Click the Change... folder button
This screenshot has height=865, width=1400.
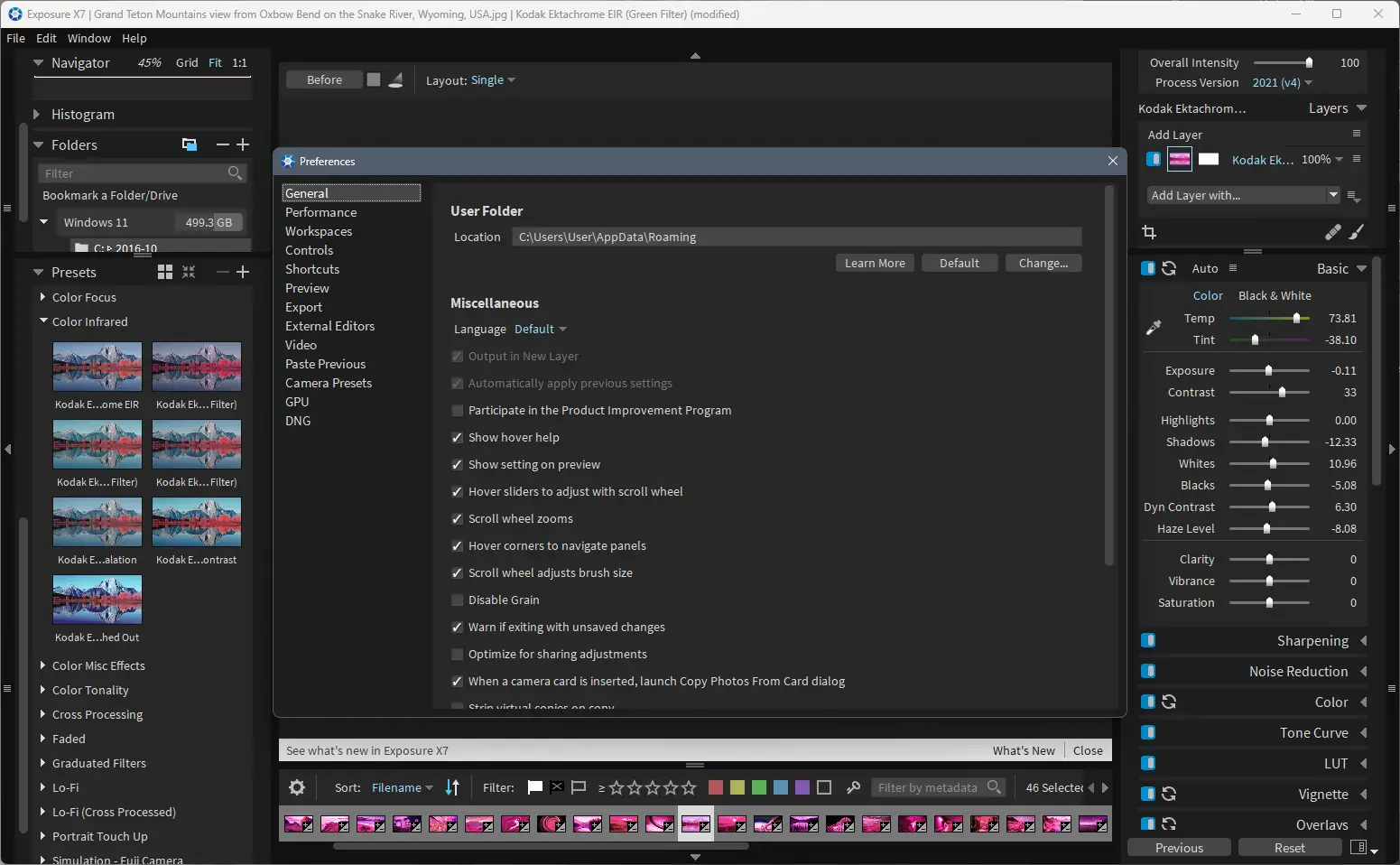coord(1043,263)
